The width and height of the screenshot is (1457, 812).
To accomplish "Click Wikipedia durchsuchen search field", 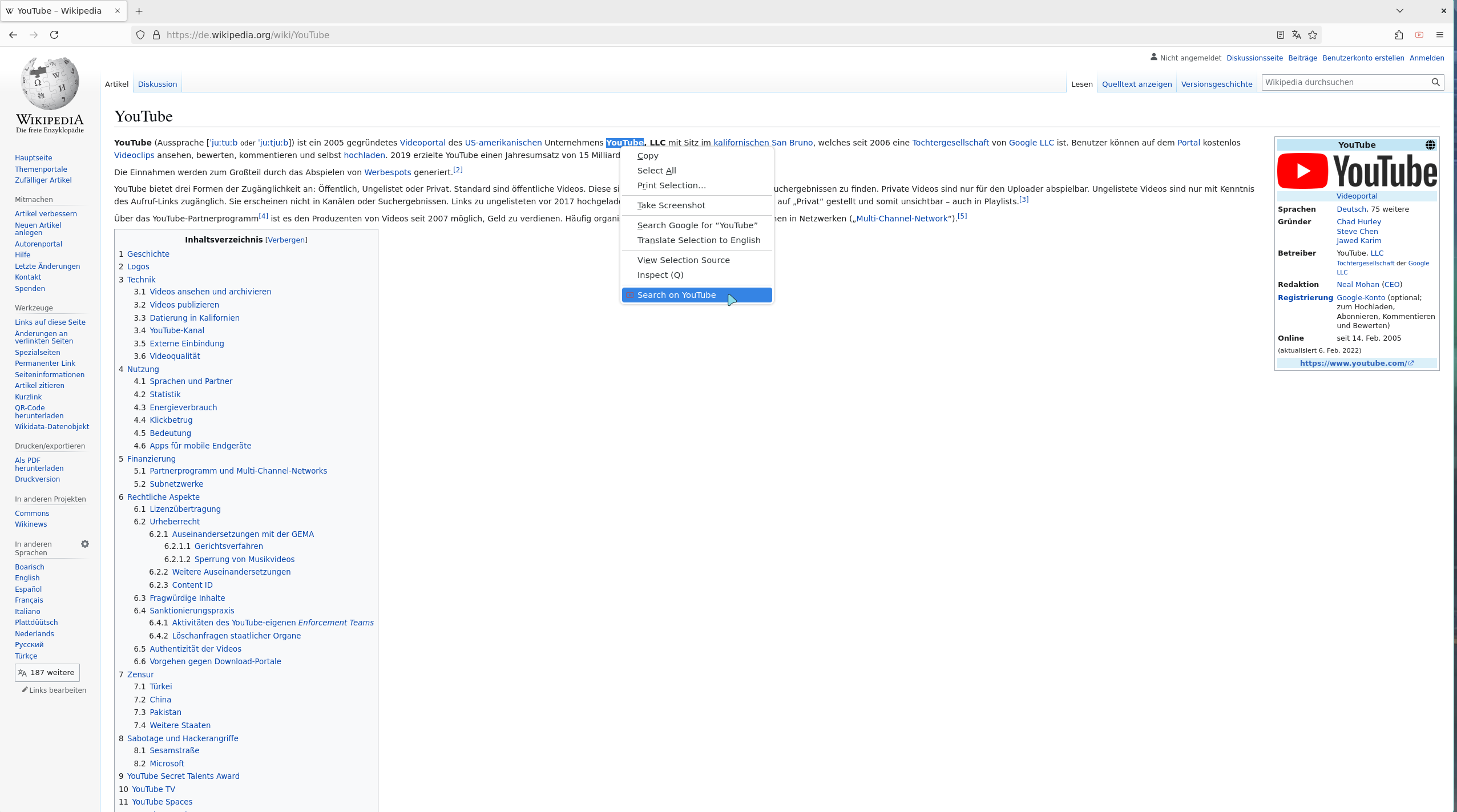I will [x=1346, y=82].
